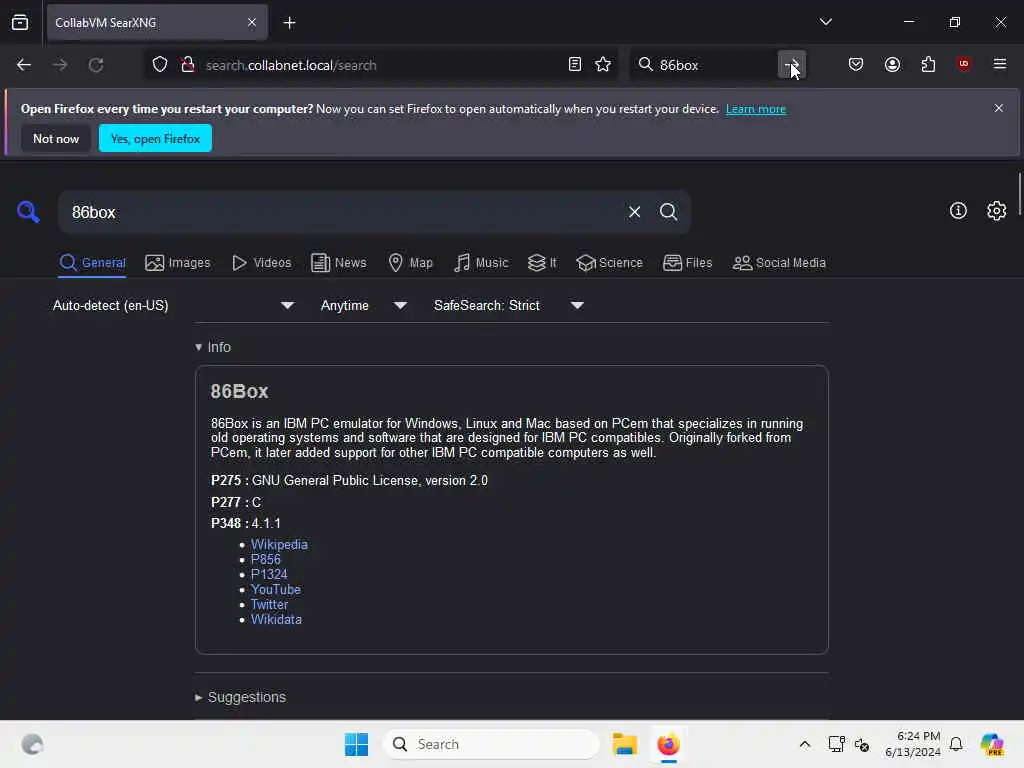This screenshot has height=768, width=1024.
Task: Open SearXNG preferences gear icon
Action: tap(997, 210)
